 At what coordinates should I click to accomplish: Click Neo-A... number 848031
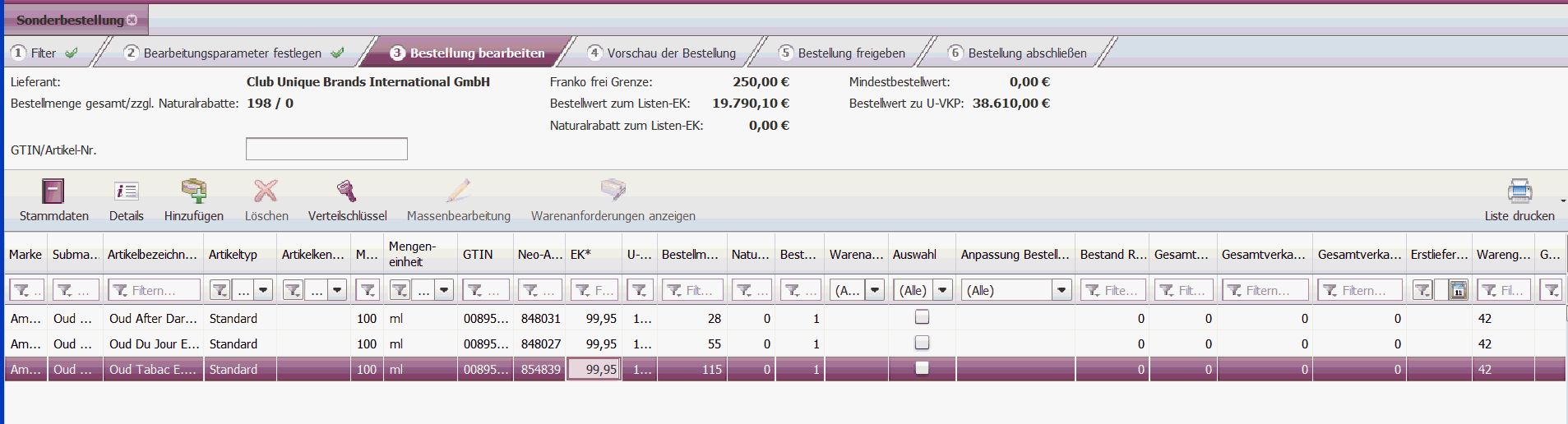click(x=540, y=318)
